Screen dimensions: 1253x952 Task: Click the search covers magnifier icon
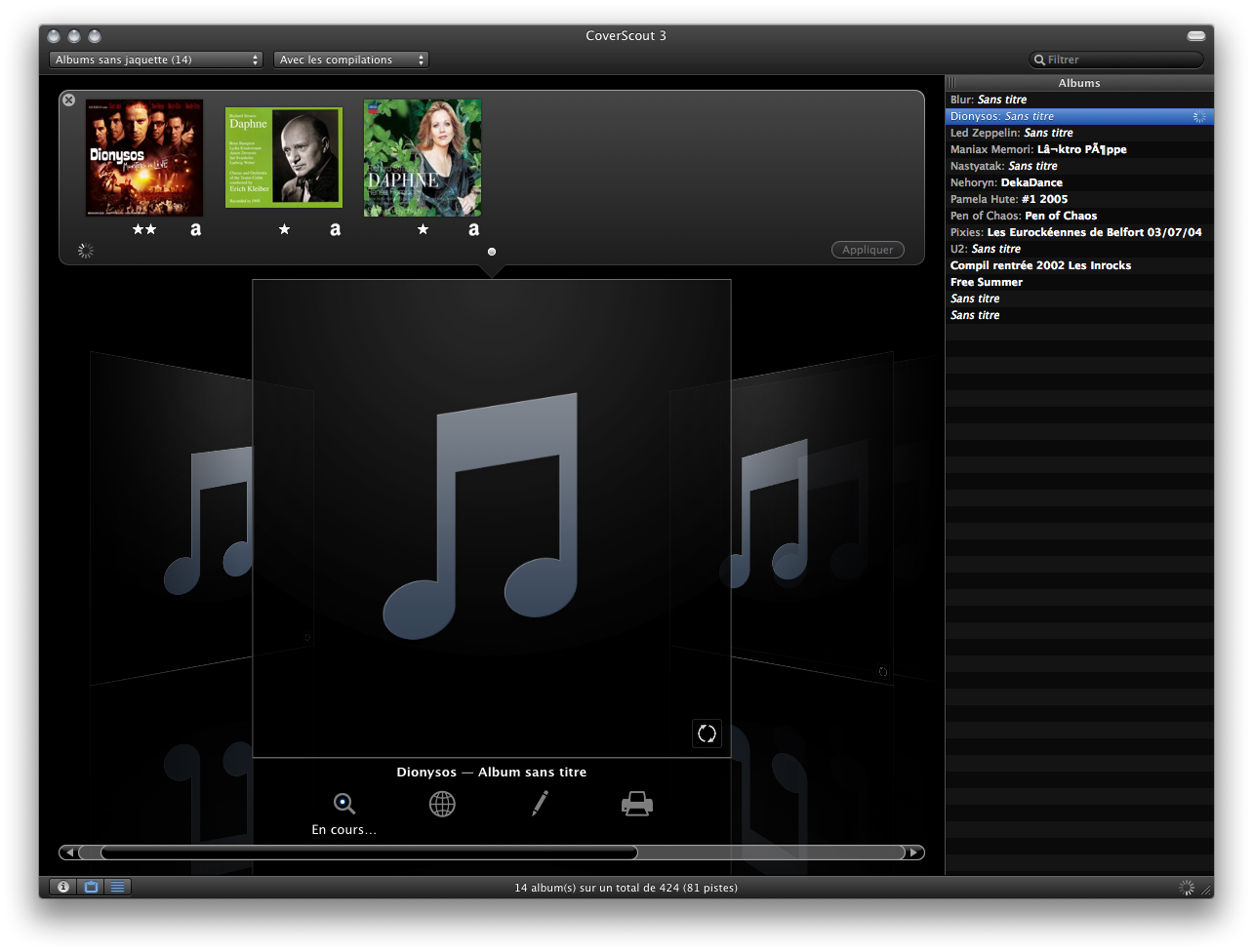click(344, 804)
